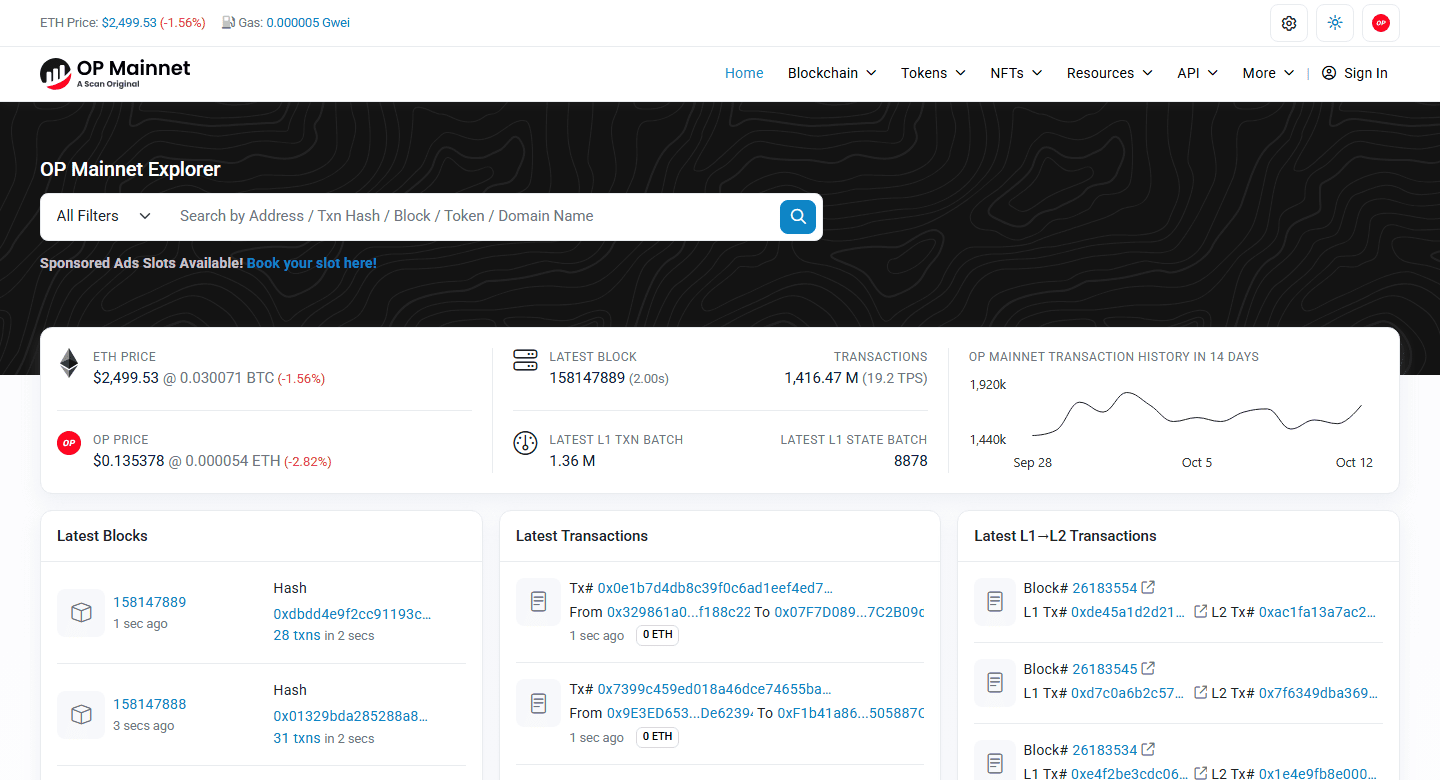Go to the Home nav item
Image resolution: width=1440 pixels, height=780 pixels.
pyautogui.click(x=744, y=73)
